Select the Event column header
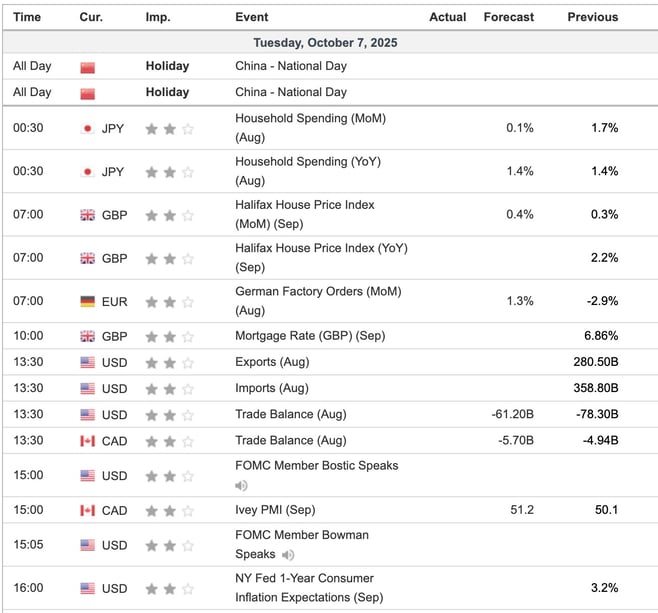The width and height of the screenshot is (658, 613). click(251, 17)
